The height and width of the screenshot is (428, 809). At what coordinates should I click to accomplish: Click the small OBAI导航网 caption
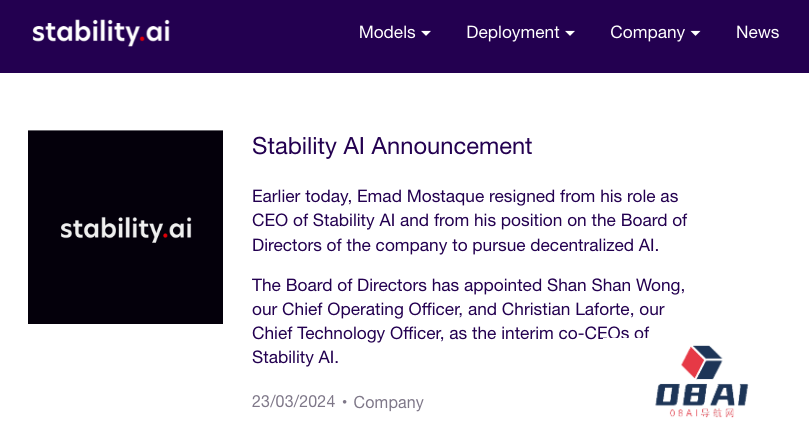click(x=702, y=413)
